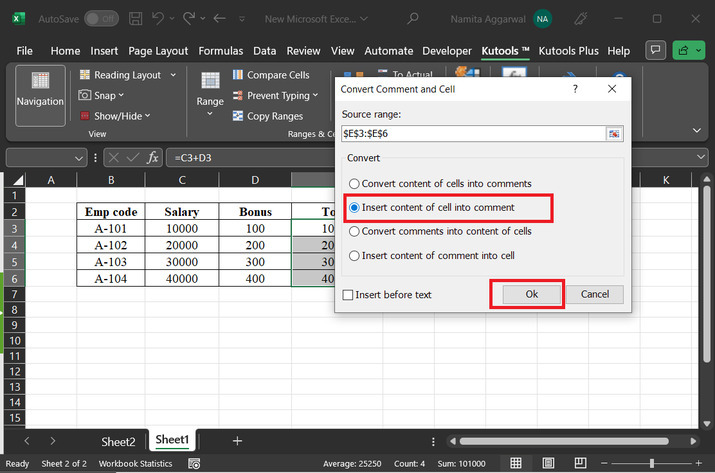The height and width of the screenshot is (473, 715).
Task: Click Cancel in the Convert dialog
Action: point(595,294)
